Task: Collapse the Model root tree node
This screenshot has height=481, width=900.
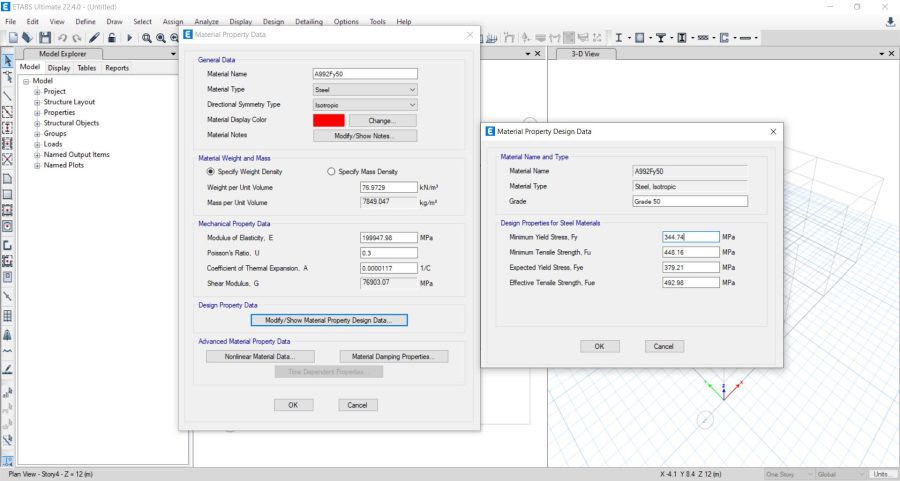Action: [x=26, y=82]
